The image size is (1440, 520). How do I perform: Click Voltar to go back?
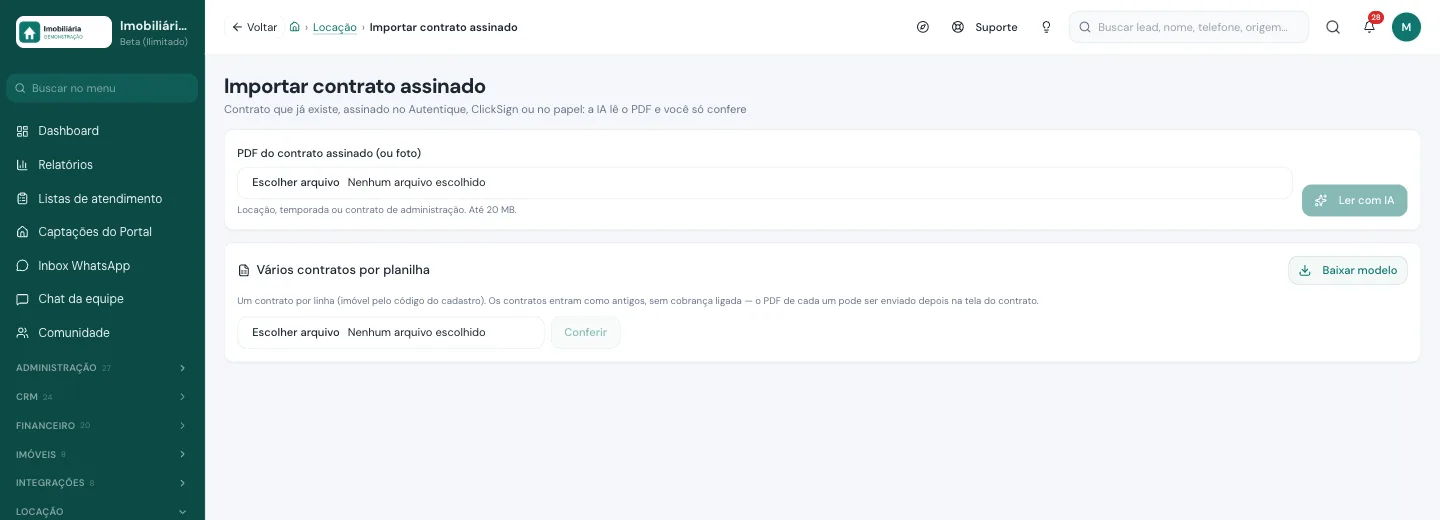(254, 27)
